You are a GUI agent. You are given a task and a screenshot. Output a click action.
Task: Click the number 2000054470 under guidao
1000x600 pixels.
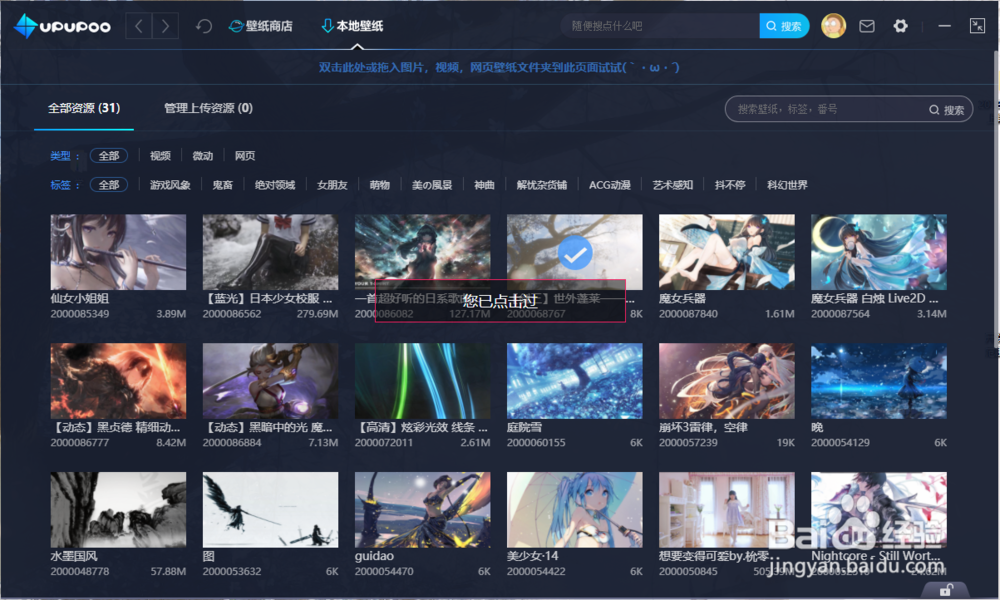tap(384, 571)
